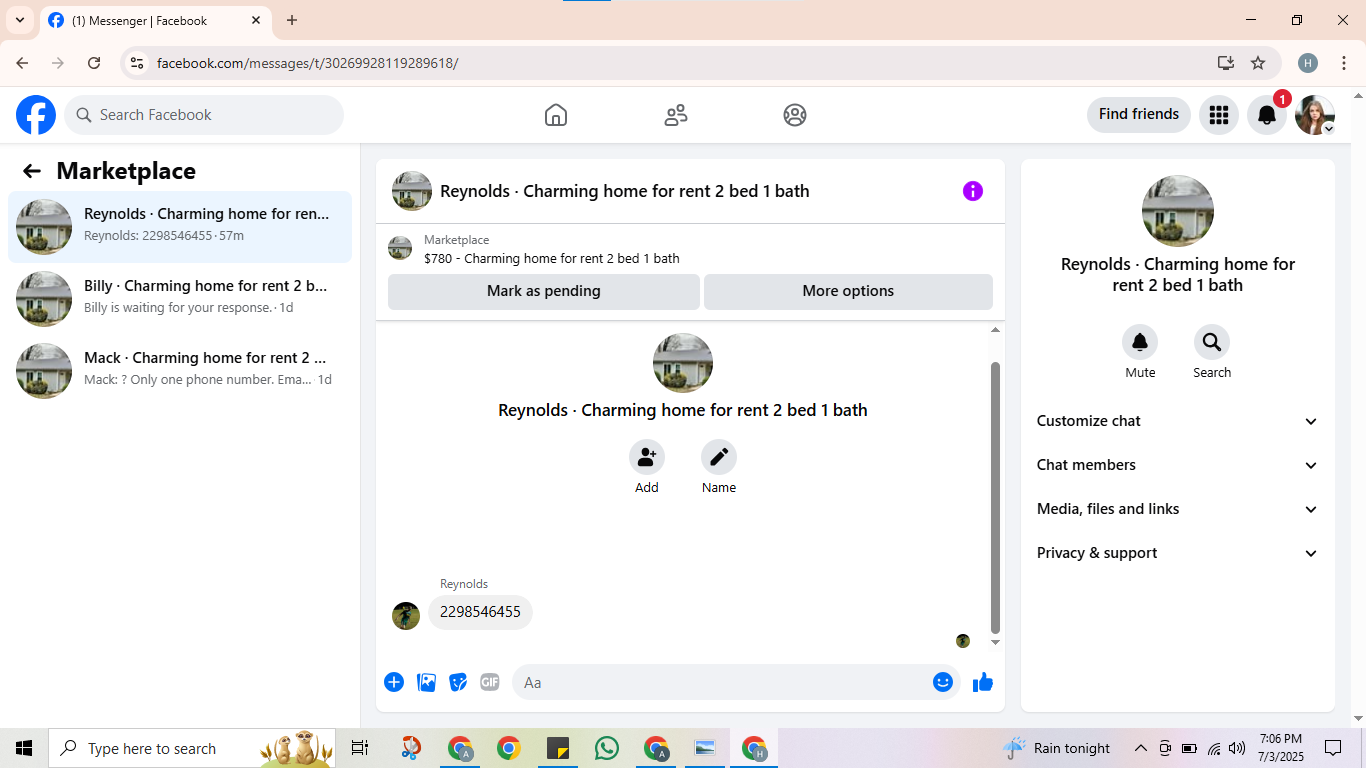Viewport: 1366px width, 768px height.
Task: Open Chrome three-dot menu
Action: click(x=1344, y=63)
